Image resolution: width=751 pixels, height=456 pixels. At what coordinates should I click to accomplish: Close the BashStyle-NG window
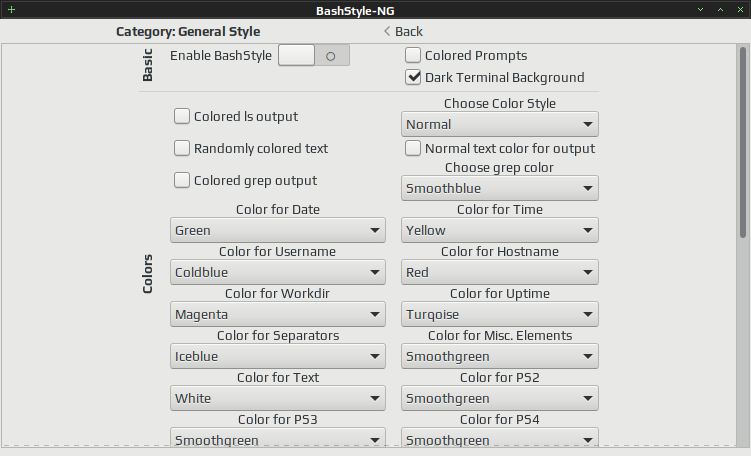(740, 10)
